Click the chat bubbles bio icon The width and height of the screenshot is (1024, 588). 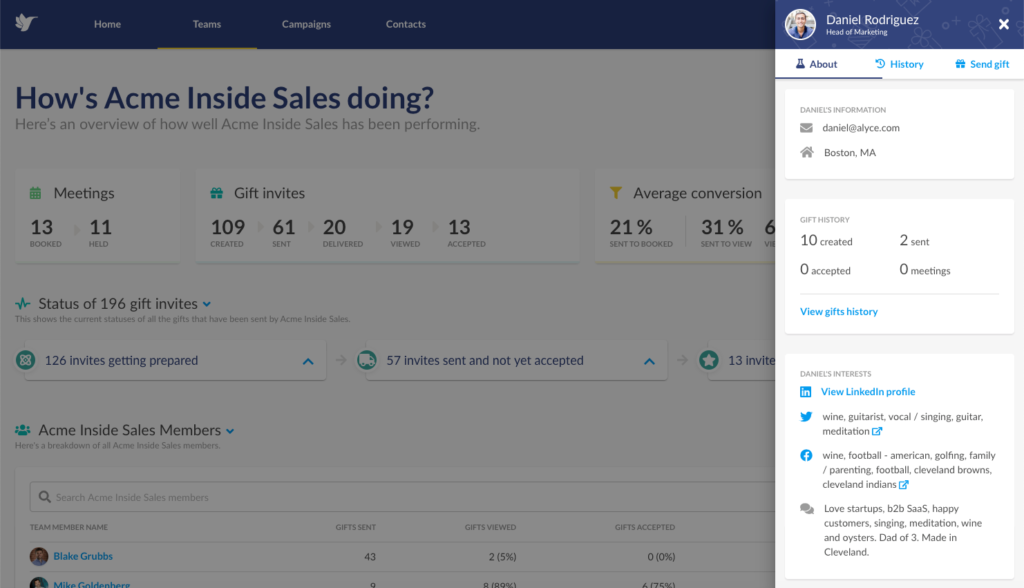click(x=807, y=509)
